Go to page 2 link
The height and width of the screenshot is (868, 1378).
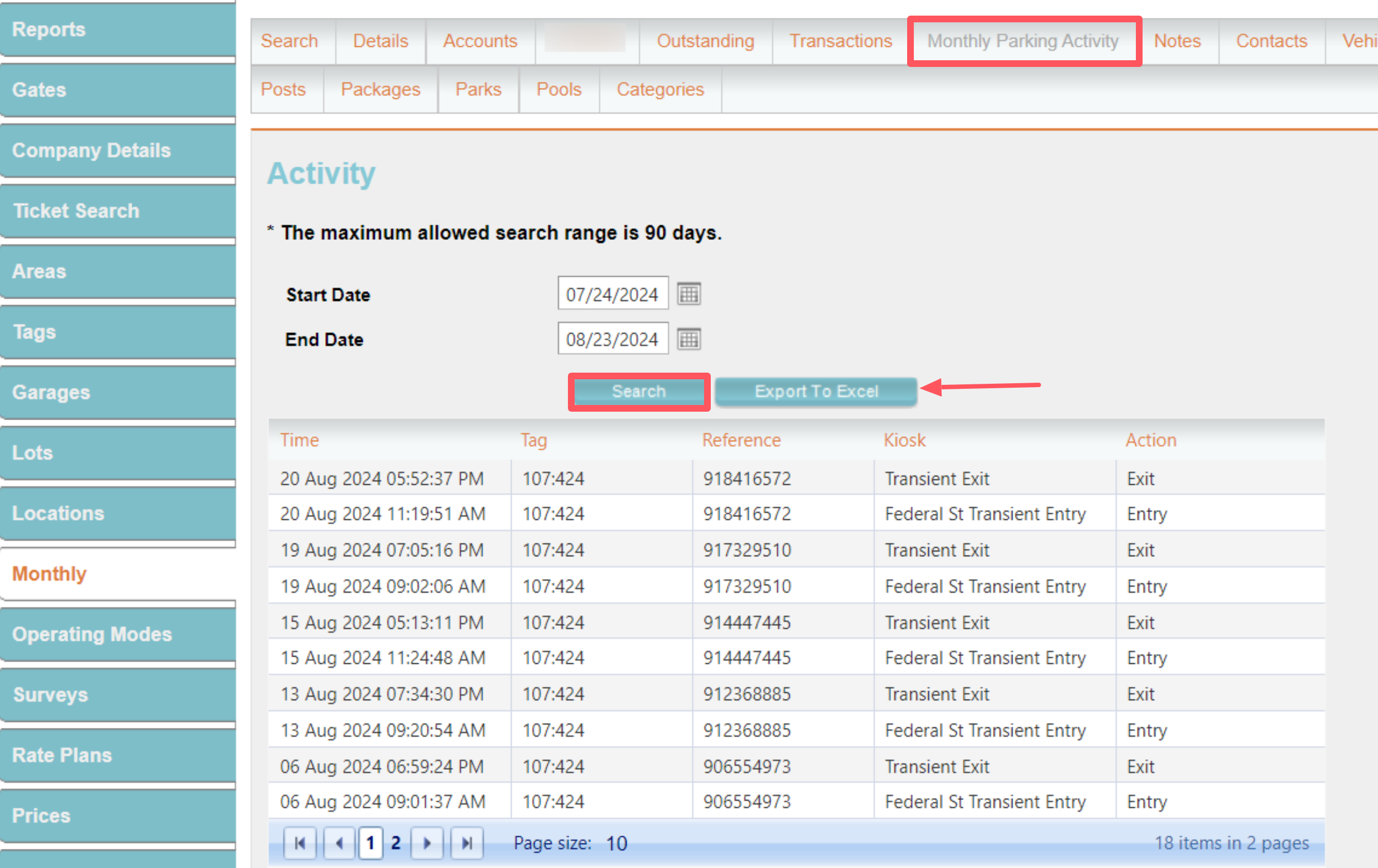click(396, 843)
